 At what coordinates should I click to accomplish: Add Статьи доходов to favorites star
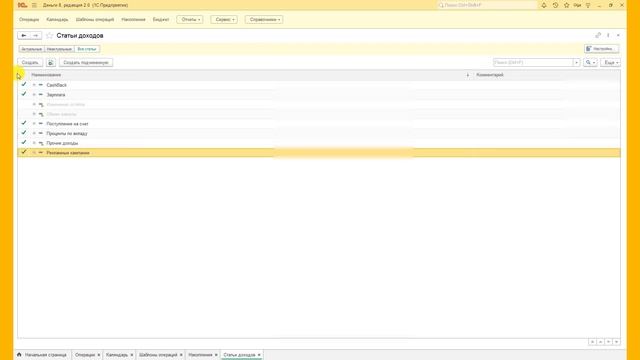(49, 36)
